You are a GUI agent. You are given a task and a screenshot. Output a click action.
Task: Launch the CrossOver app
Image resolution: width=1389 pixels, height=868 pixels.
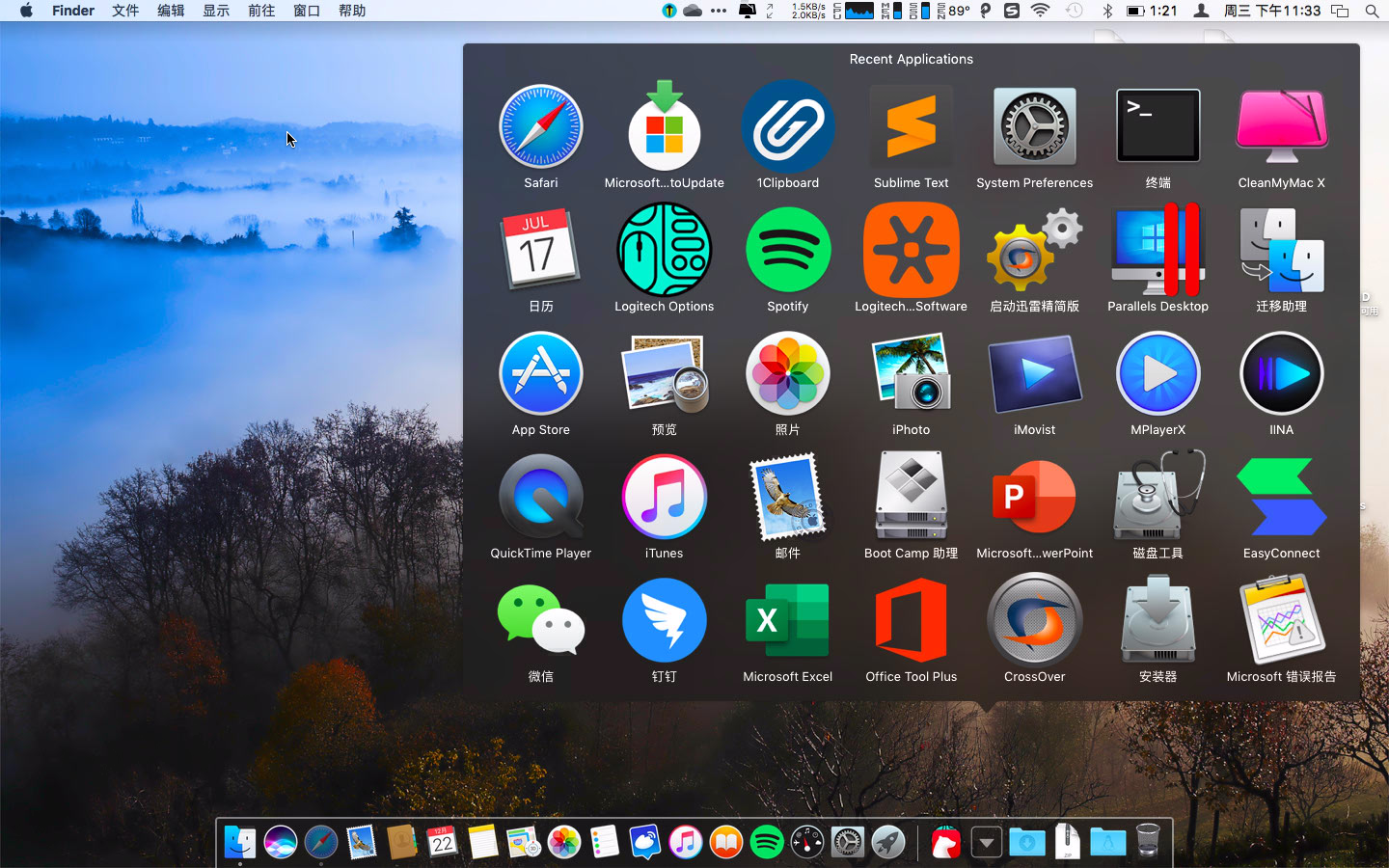point(1034,622)
